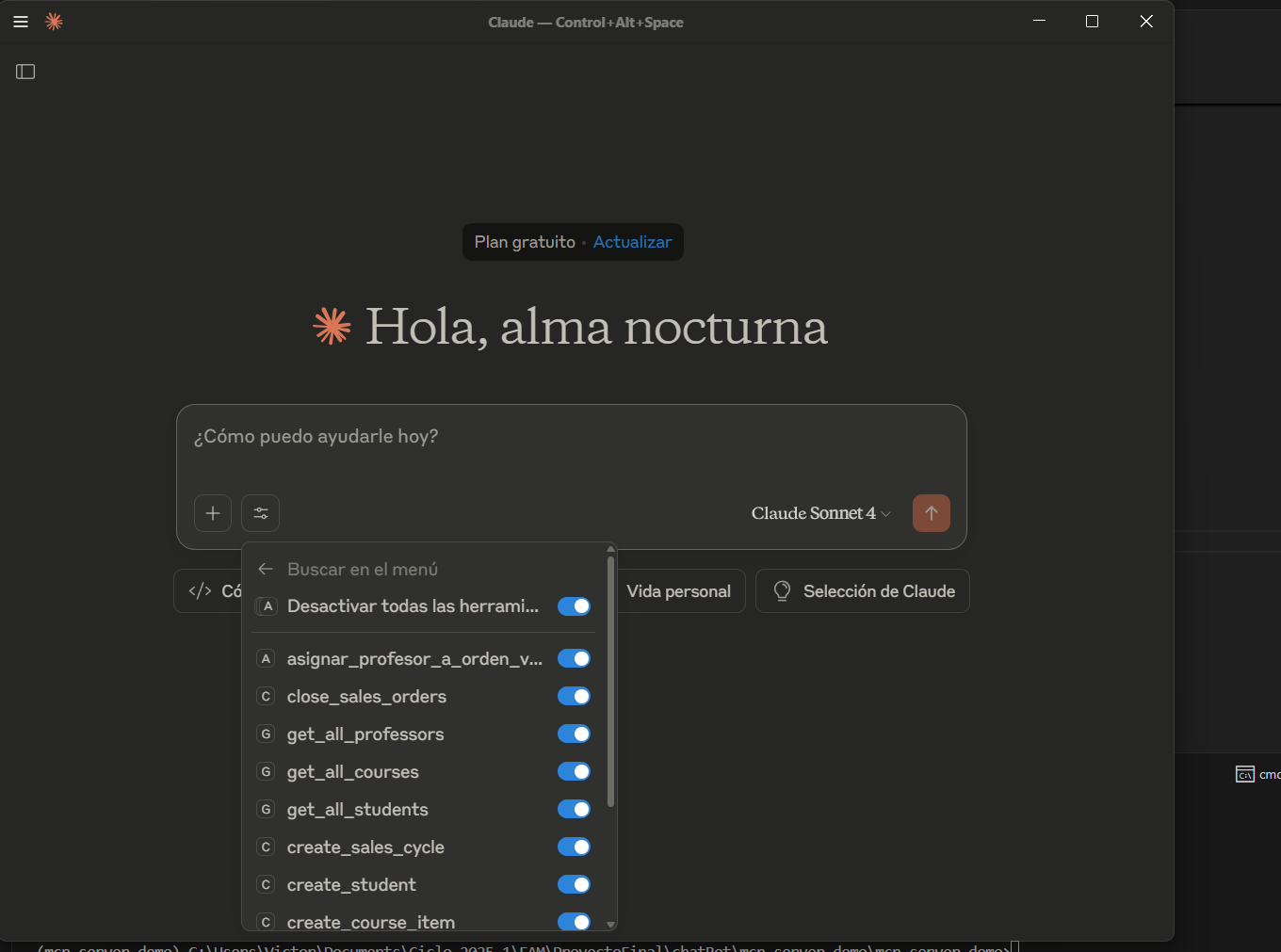
Task: Click Desactivar todas las herrami... label
Action: pyautogui.click(x=413, y=606)
